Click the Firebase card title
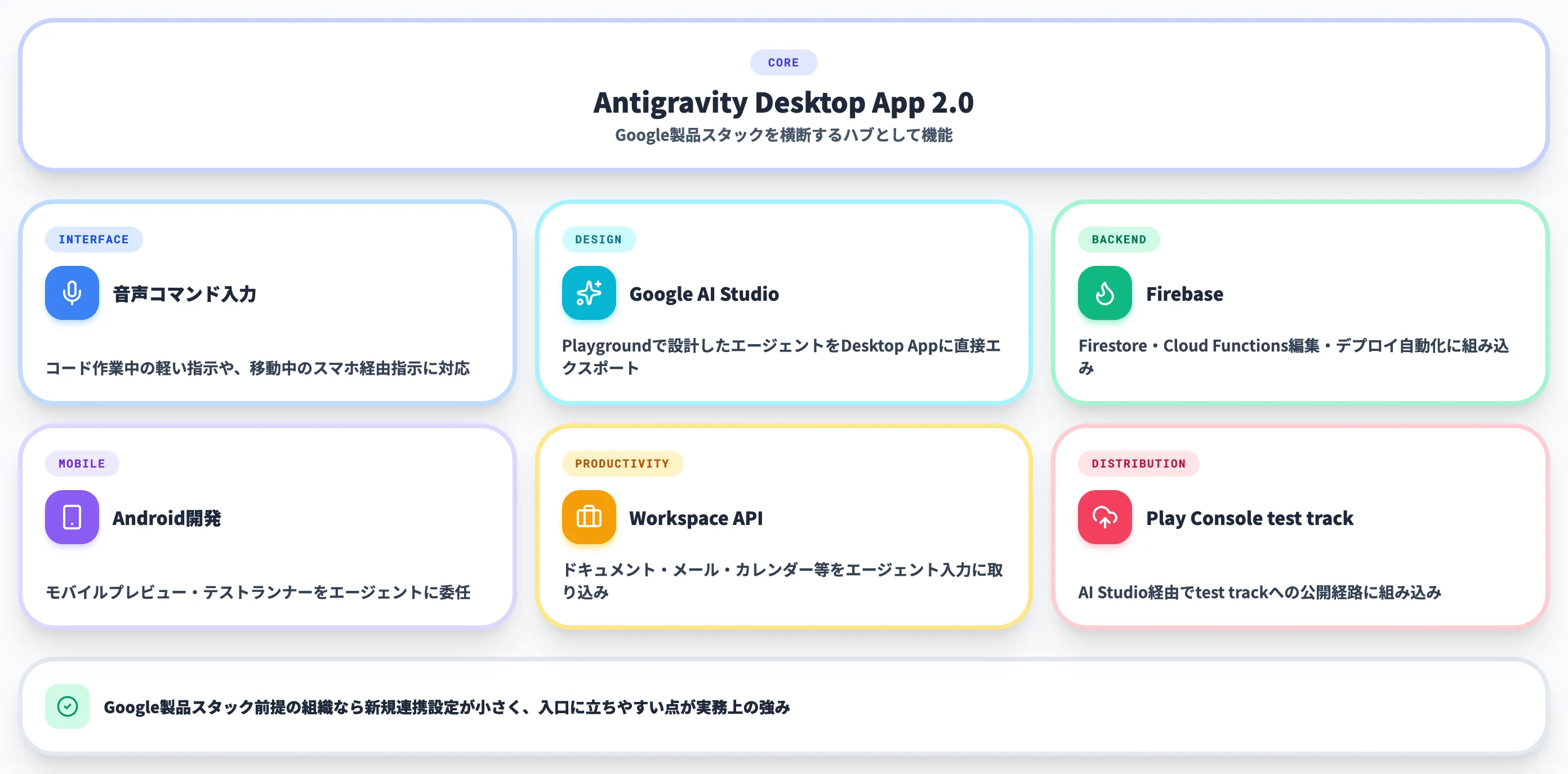The width and height of the screenshot is (1568, 774). [1184, 293]
